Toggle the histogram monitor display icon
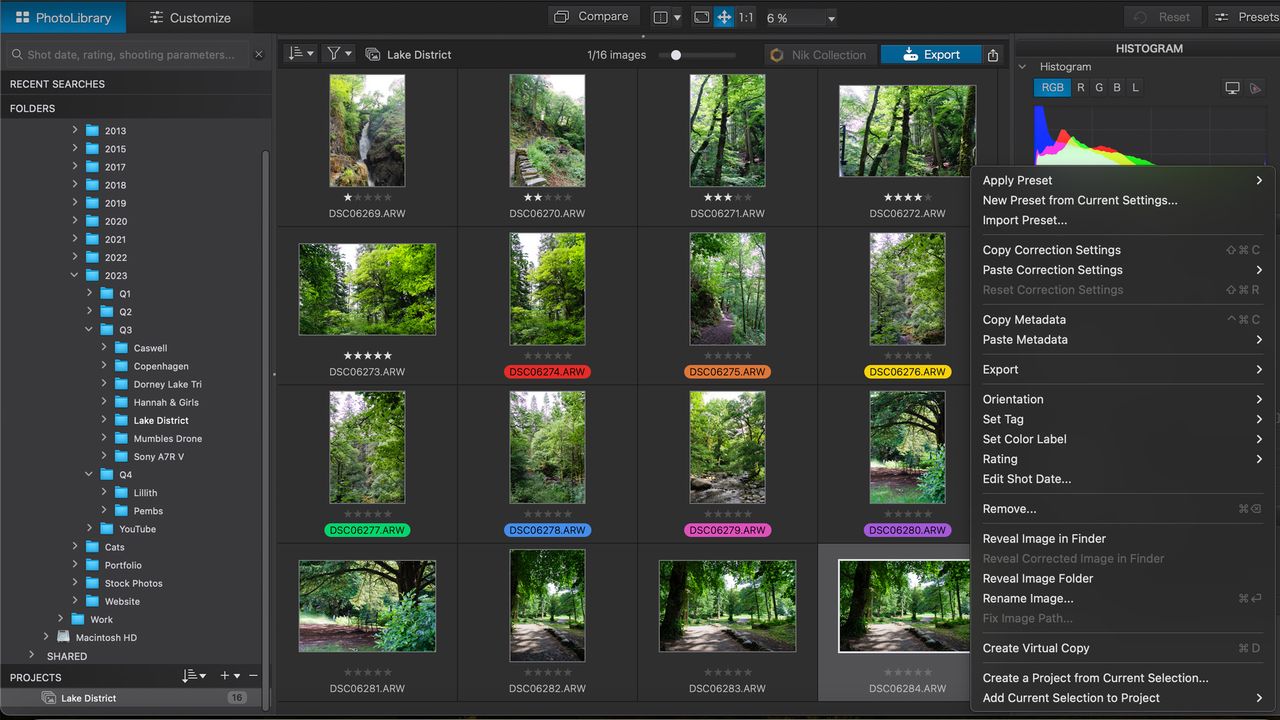Viewport: 1280px width, 720px height. [1232, 88]
